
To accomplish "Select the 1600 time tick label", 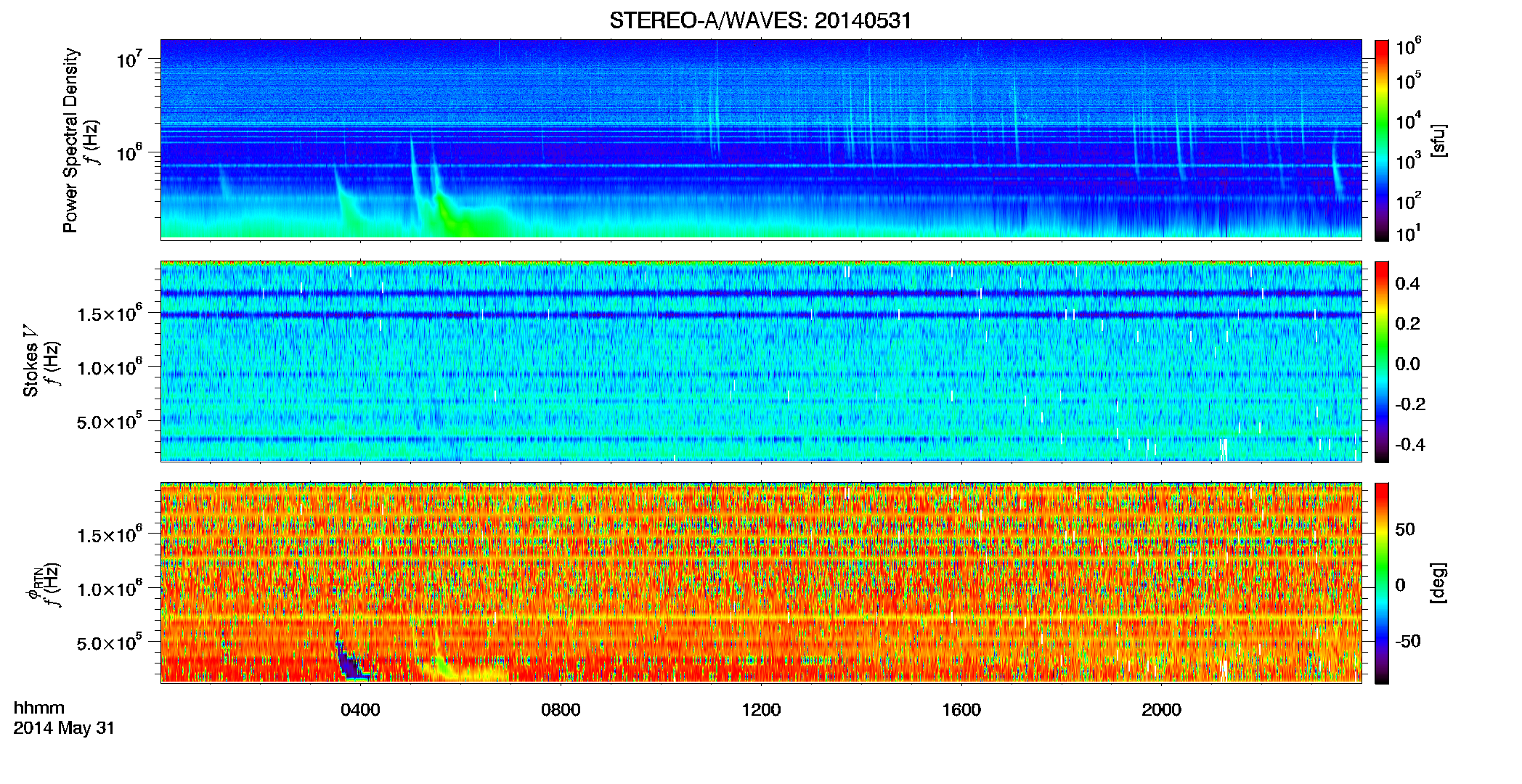I will [961, 709].
